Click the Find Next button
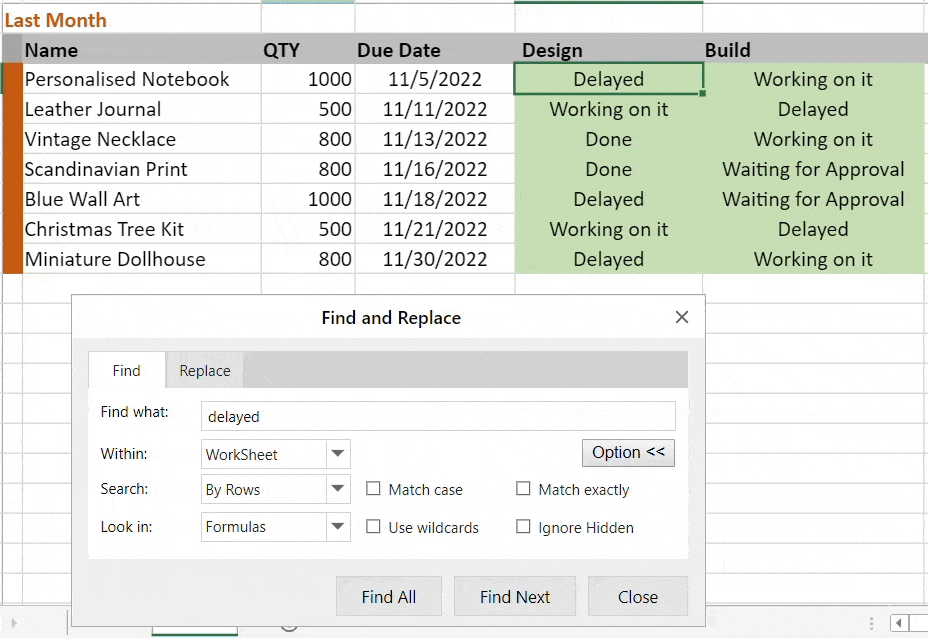This screenshot has width=928, height=638. click(x=515, y=597)
